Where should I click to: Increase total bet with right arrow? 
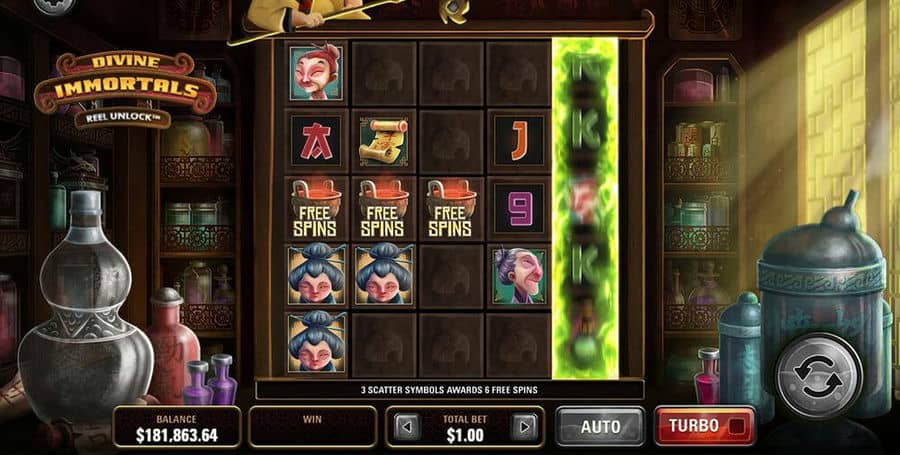pyautogui.click(x=523, y=427)
